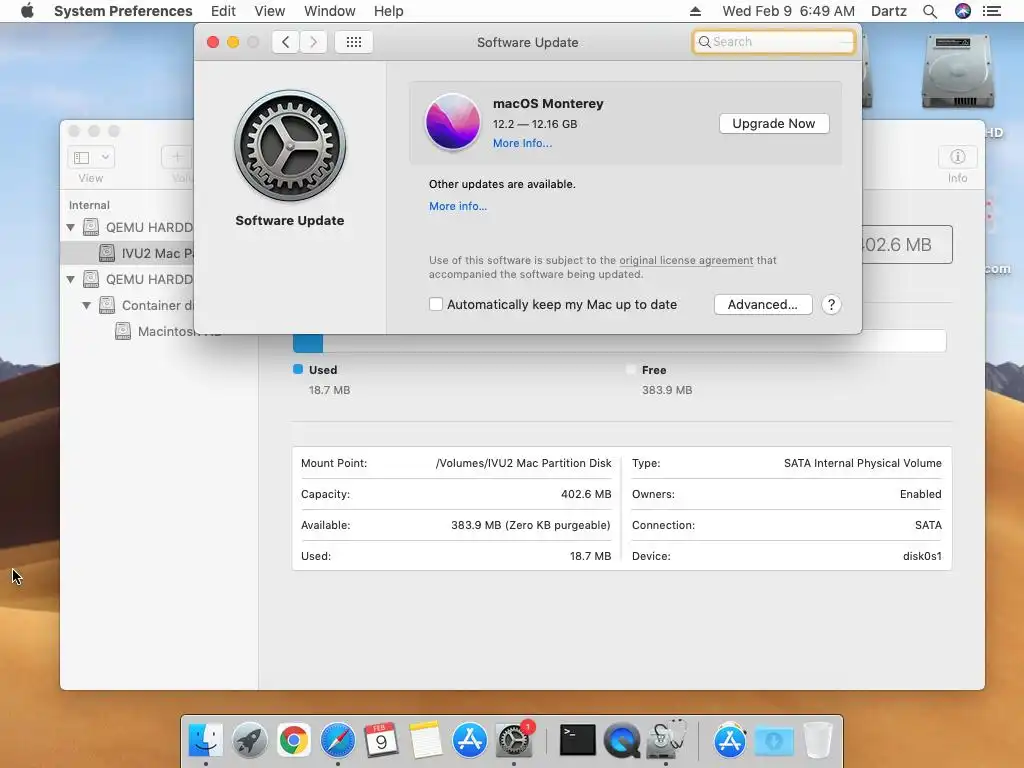Click the SATA Internal Physical Volume value
This screenshot has width=1024, height=768.
point(863,463)
